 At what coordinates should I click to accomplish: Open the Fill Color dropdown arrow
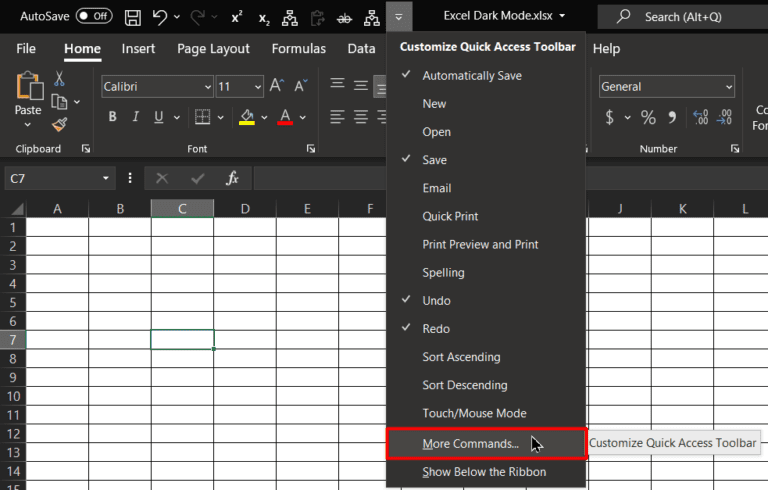(264, 117)
